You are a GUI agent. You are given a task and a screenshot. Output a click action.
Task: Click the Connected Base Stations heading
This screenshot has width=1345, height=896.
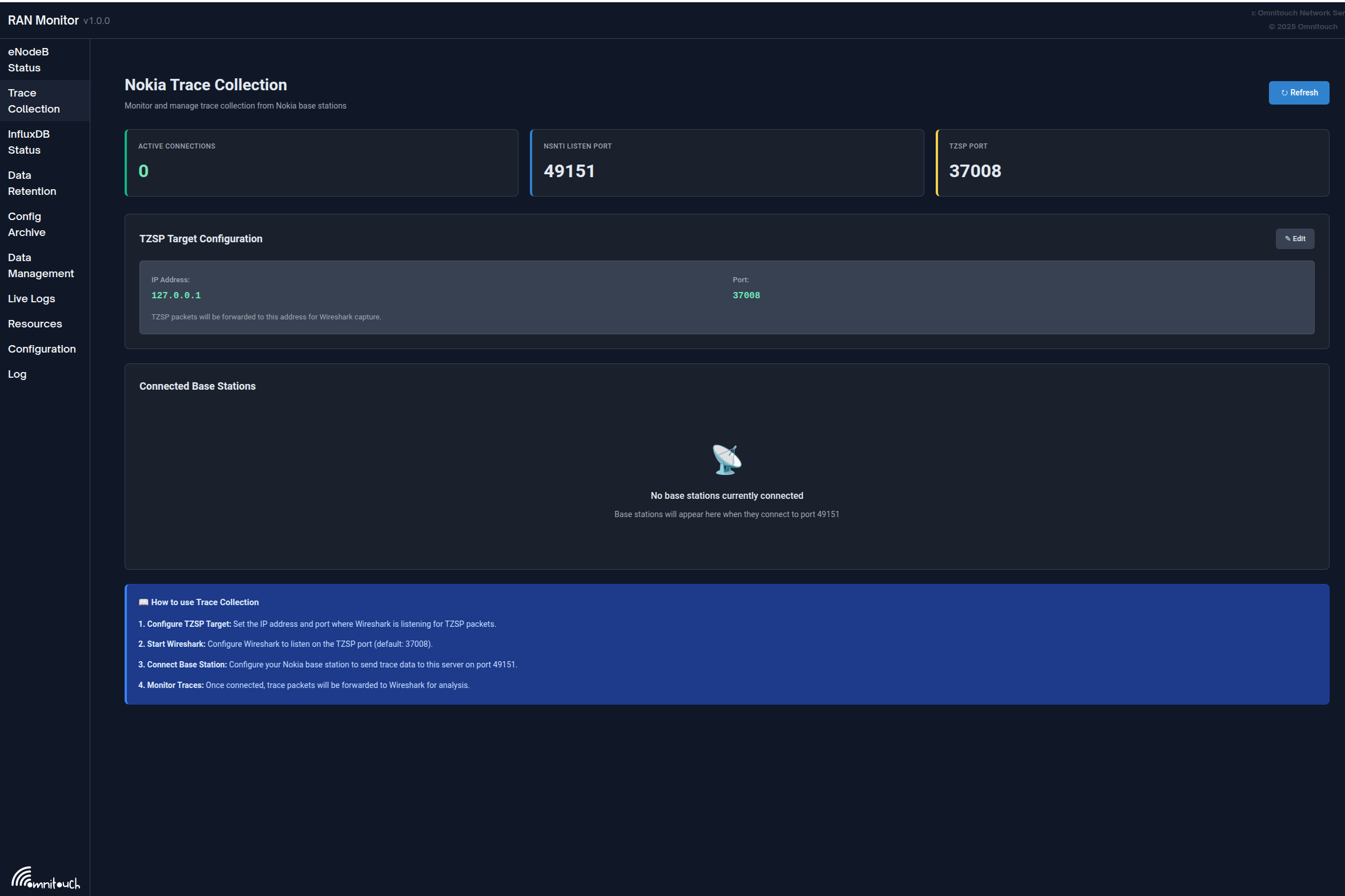[197, 386]
